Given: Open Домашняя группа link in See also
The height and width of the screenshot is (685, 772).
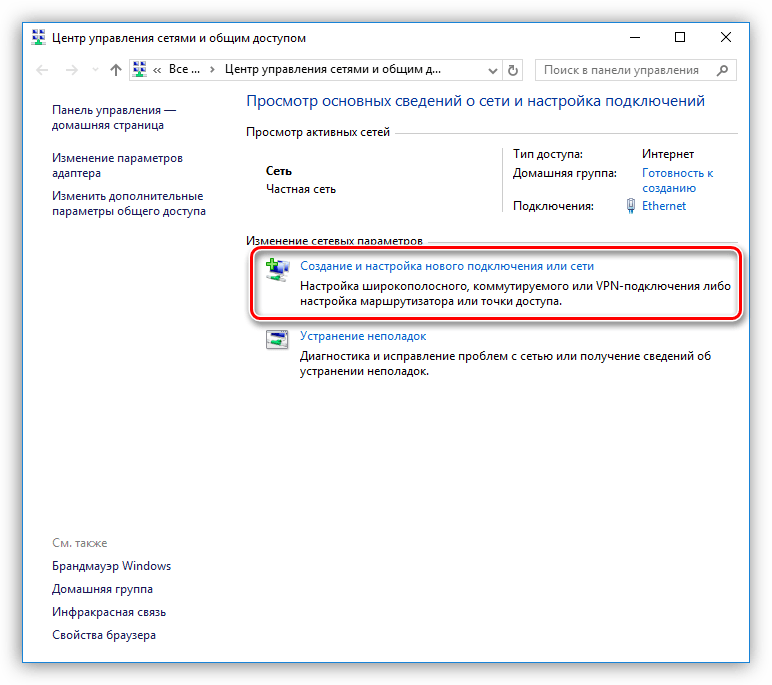Looking at the screenshot, I should pos(102,589).
